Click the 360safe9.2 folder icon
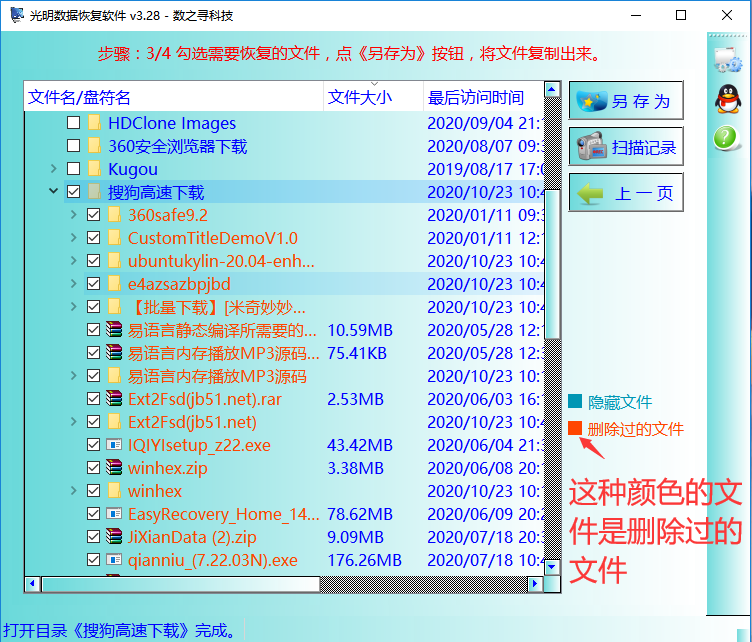 [114, 215]
